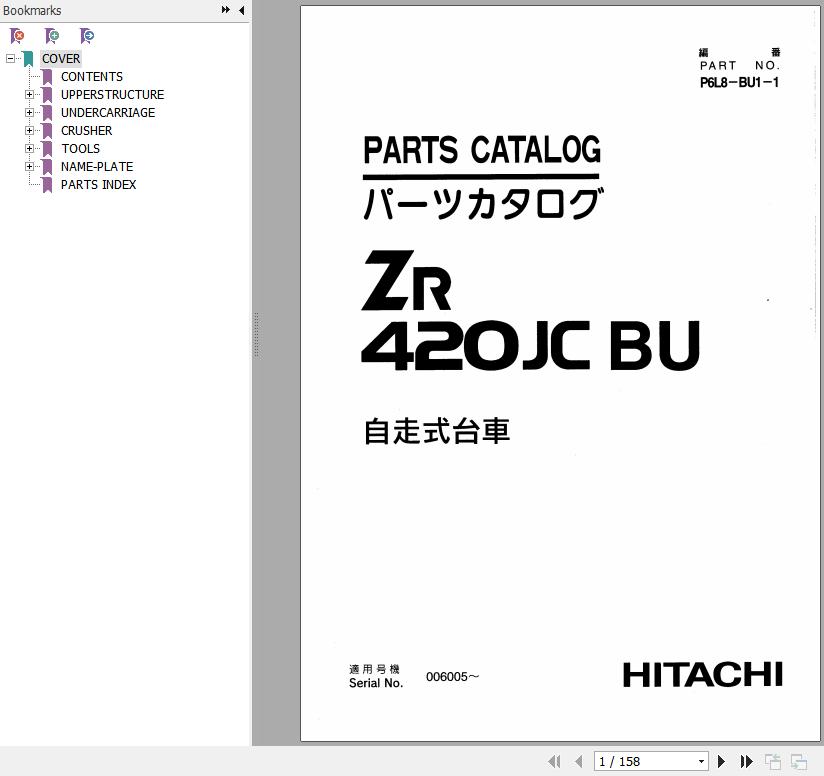The width and height of the screenshot is (824, 776).
Task: Click the TOOLS purple bookmark icon
Action: pyautogui.click(x=47, y=149)
